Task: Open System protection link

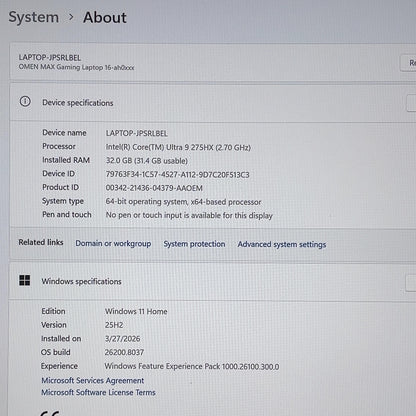Action: [194, 244]
